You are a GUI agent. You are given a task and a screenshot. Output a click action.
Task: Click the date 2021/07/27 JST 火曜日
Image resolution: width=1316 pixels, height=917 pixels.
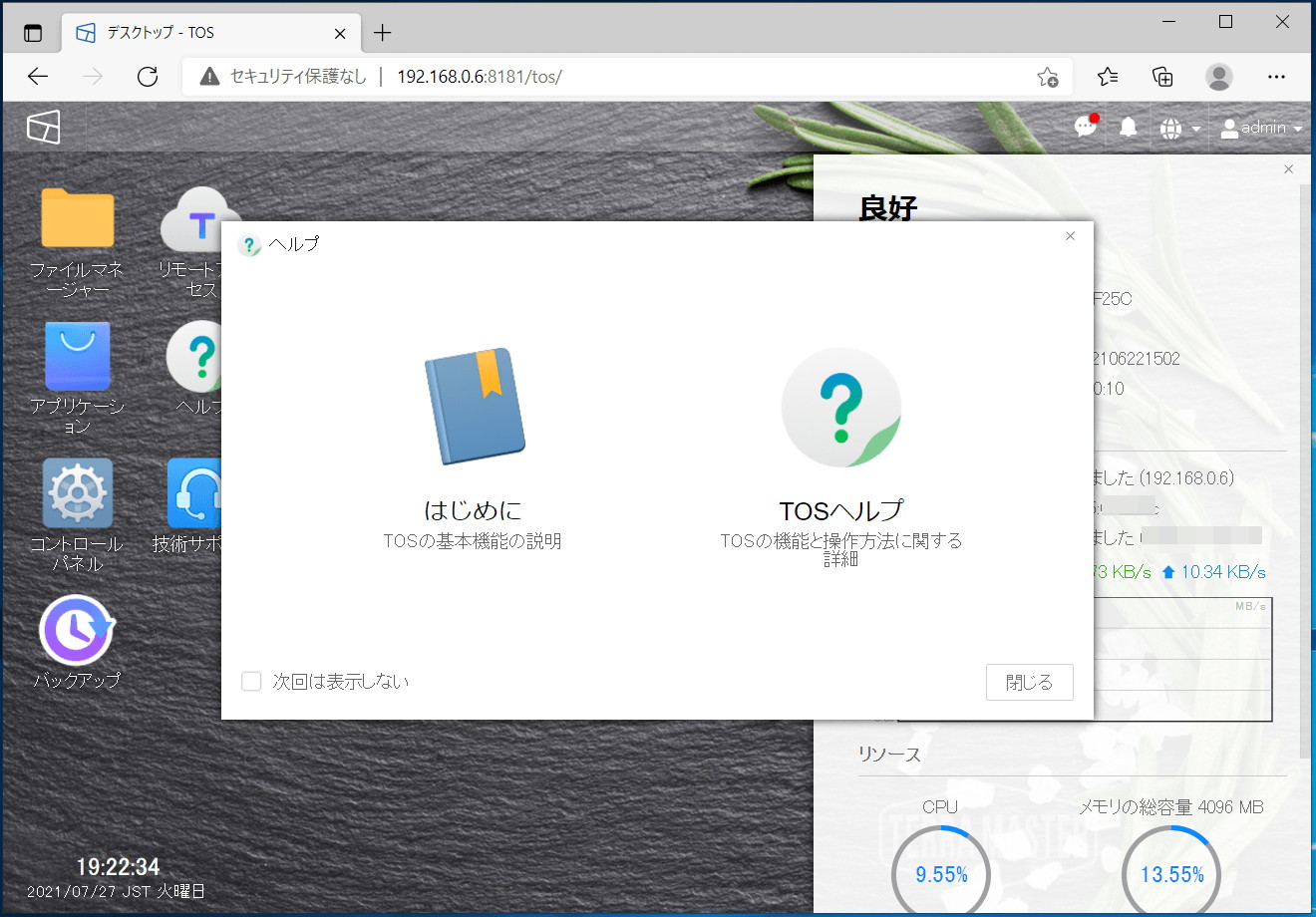point(116,891)
